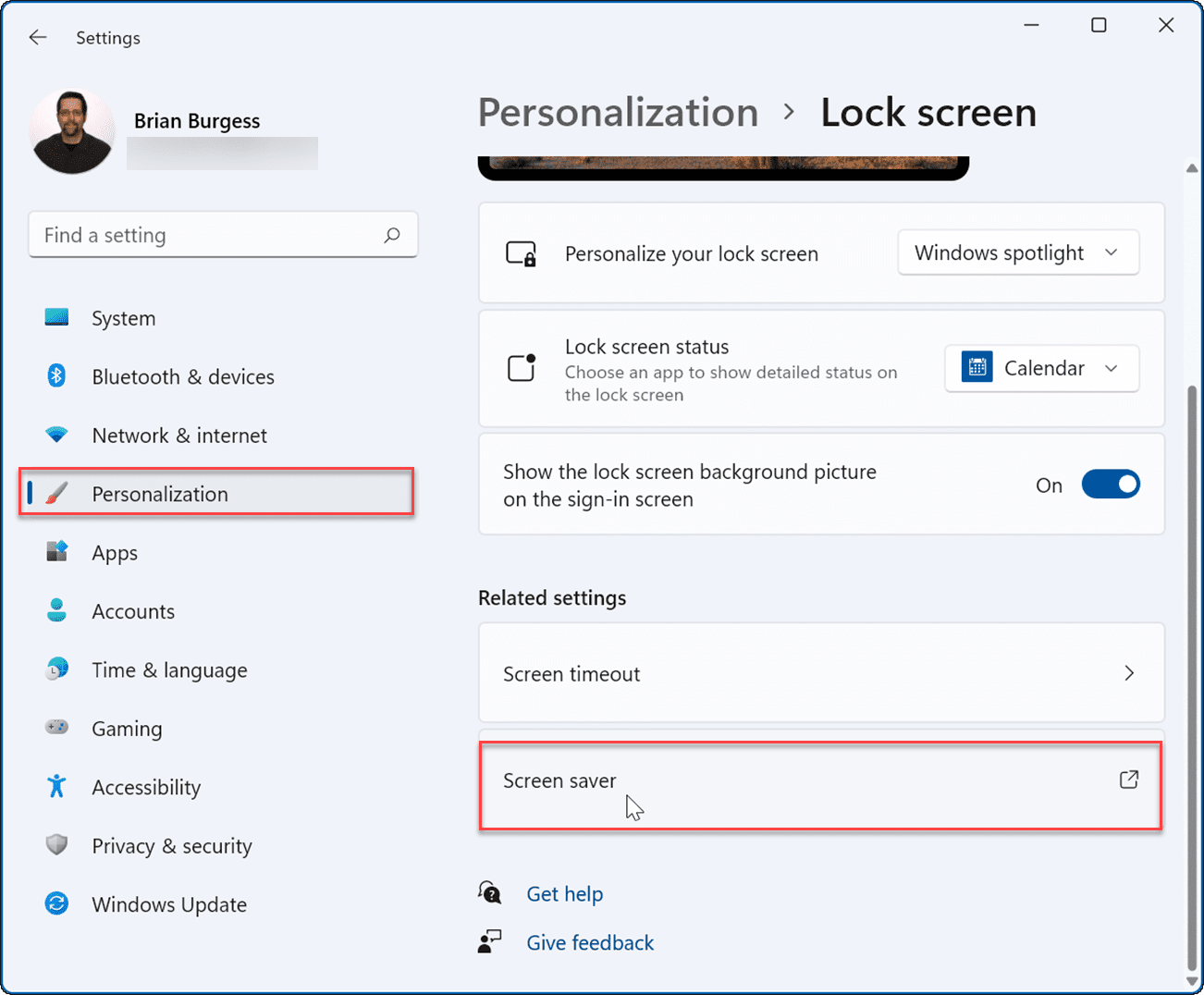
Task: Open the Windows spotlight dropdown
Action: (1017, 252)
